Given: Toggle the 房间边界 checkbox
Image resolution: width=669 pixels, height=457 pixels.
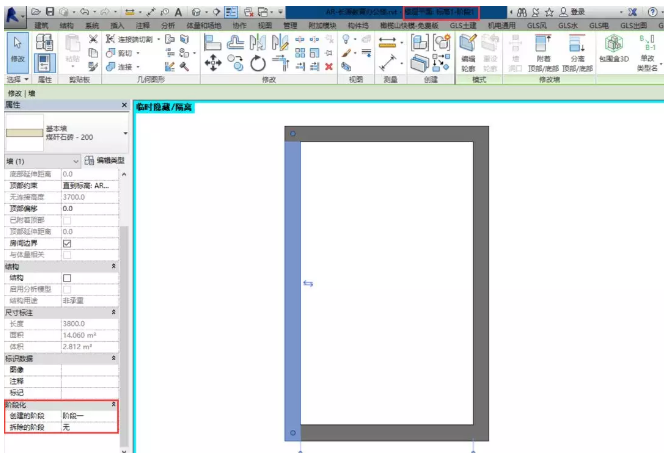Looking at the screenshot, I should coord(67,243).
